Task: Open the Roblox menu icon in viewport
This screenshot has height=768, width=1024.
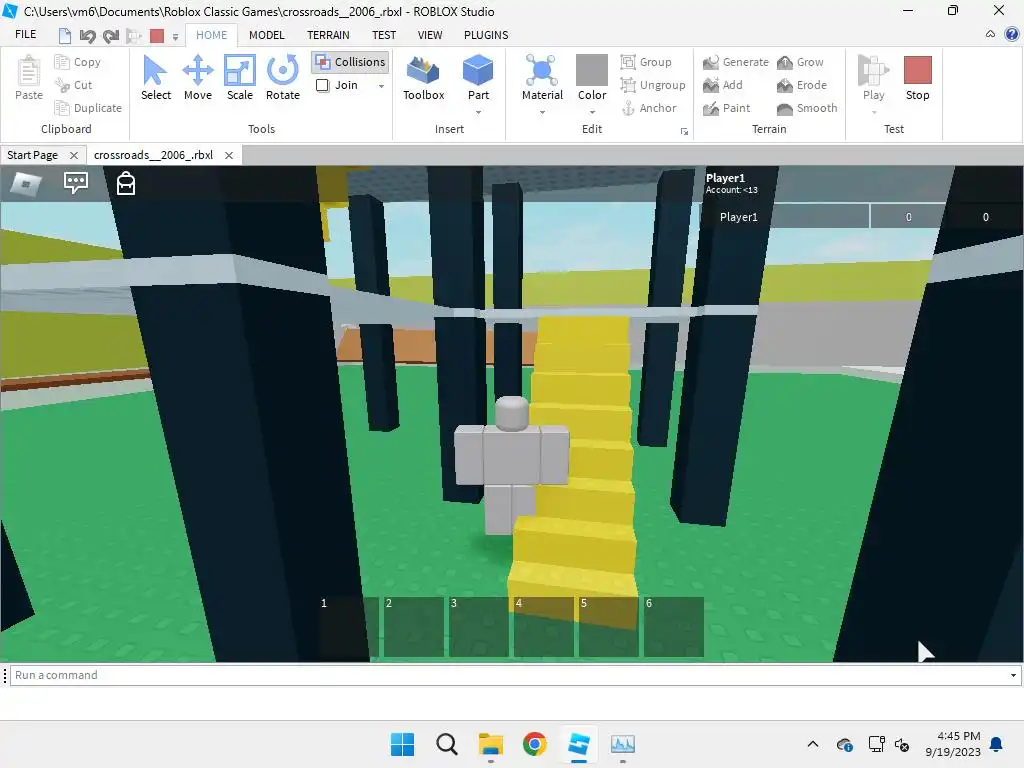Action: point(26,184)
